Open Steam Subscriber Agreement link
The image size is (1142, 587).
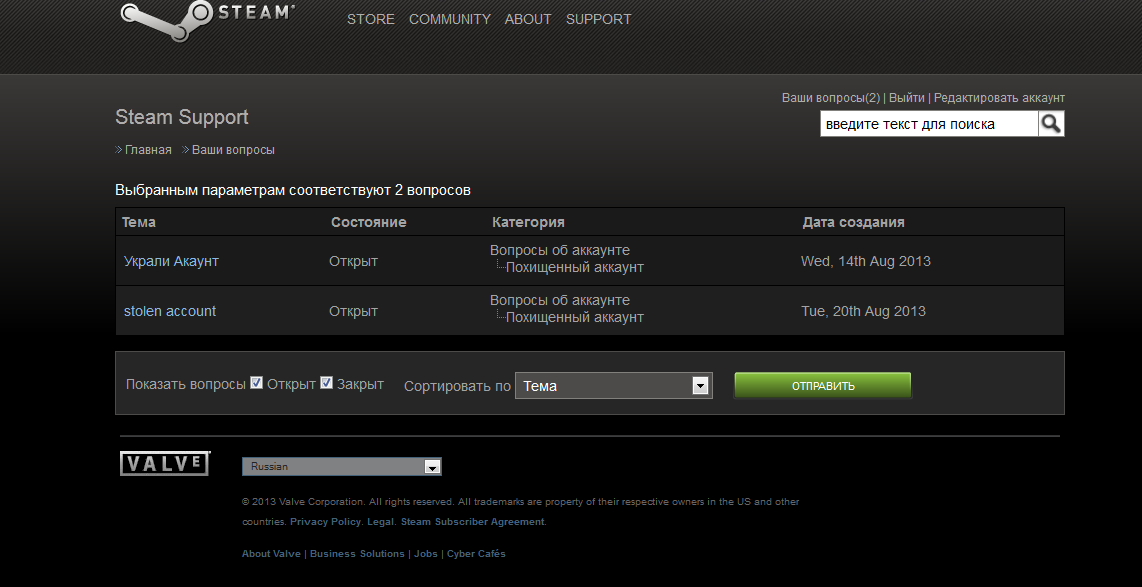(472, 521)
